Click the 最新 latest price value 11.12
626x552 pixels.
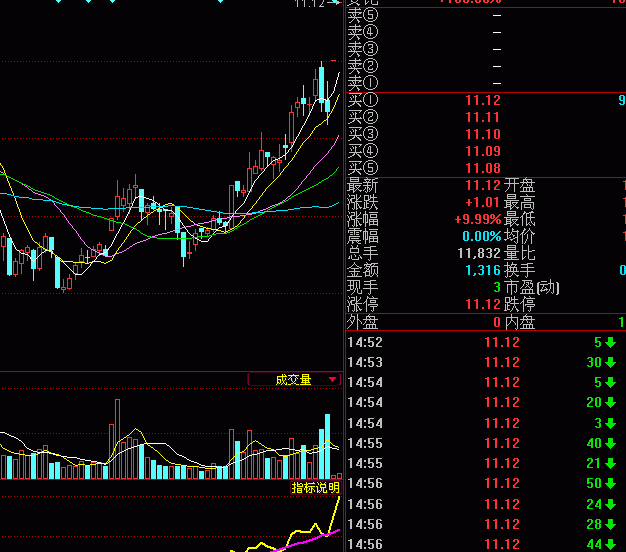(x=483, y=186)
